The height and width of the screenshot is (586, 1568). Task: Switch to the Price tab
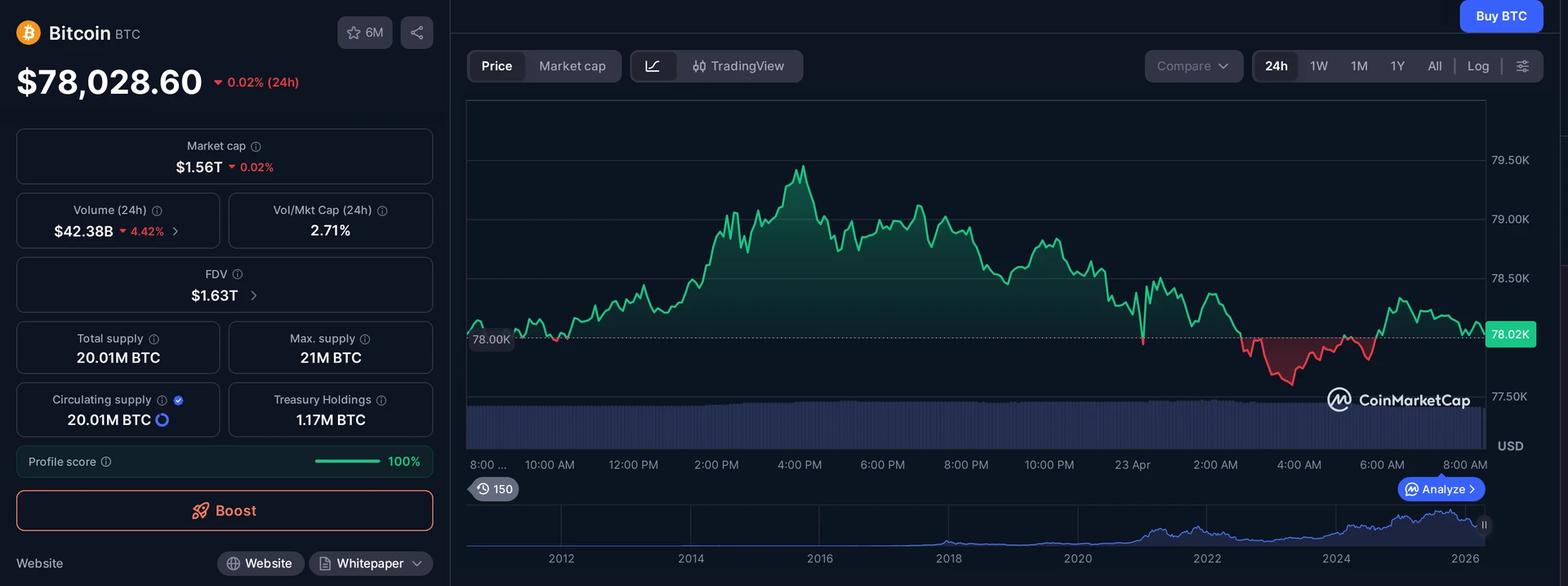pyautogui.click(x=497, y=66)
